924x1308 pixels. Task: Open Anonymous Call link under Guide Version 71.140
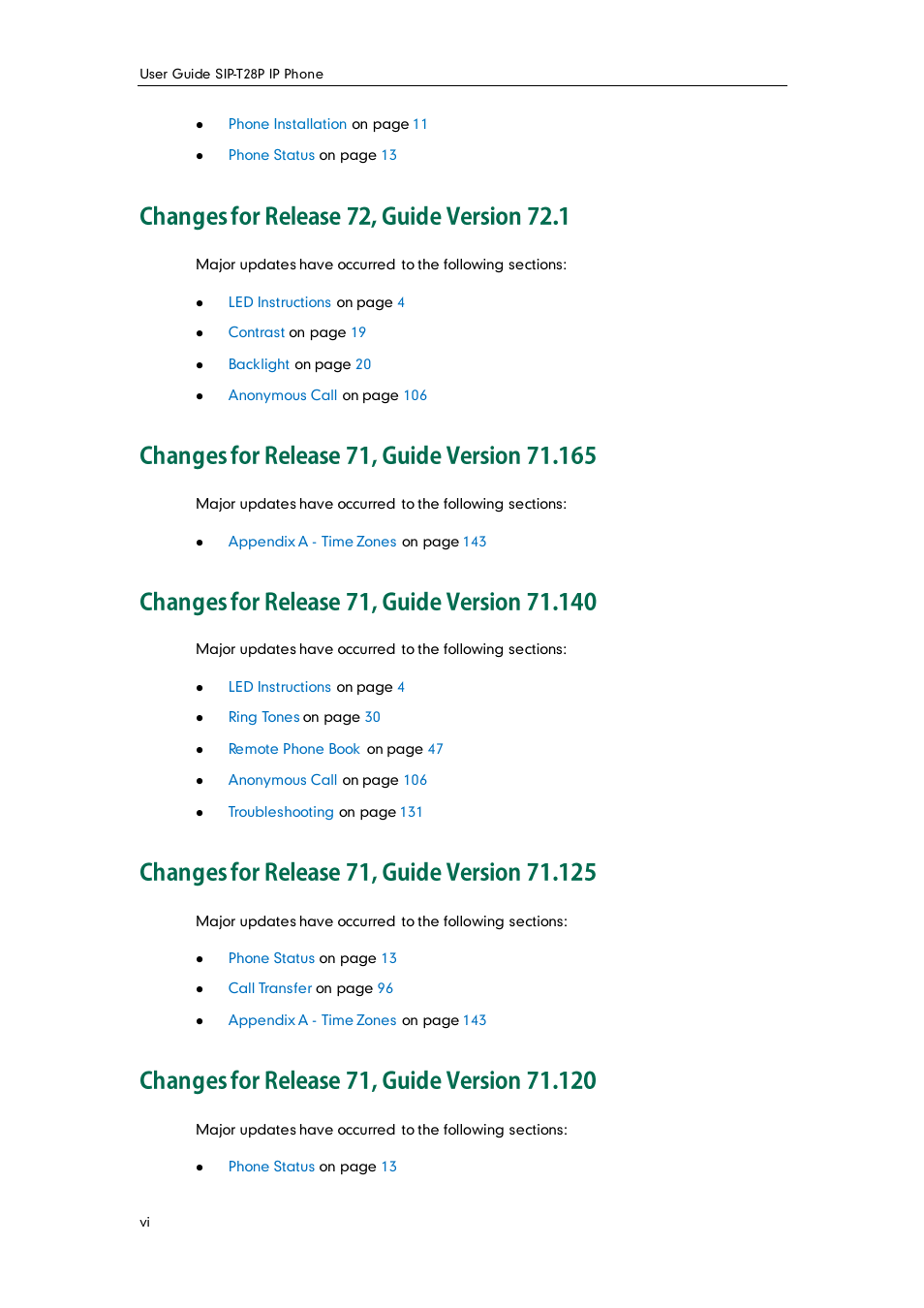pos(283,780)
